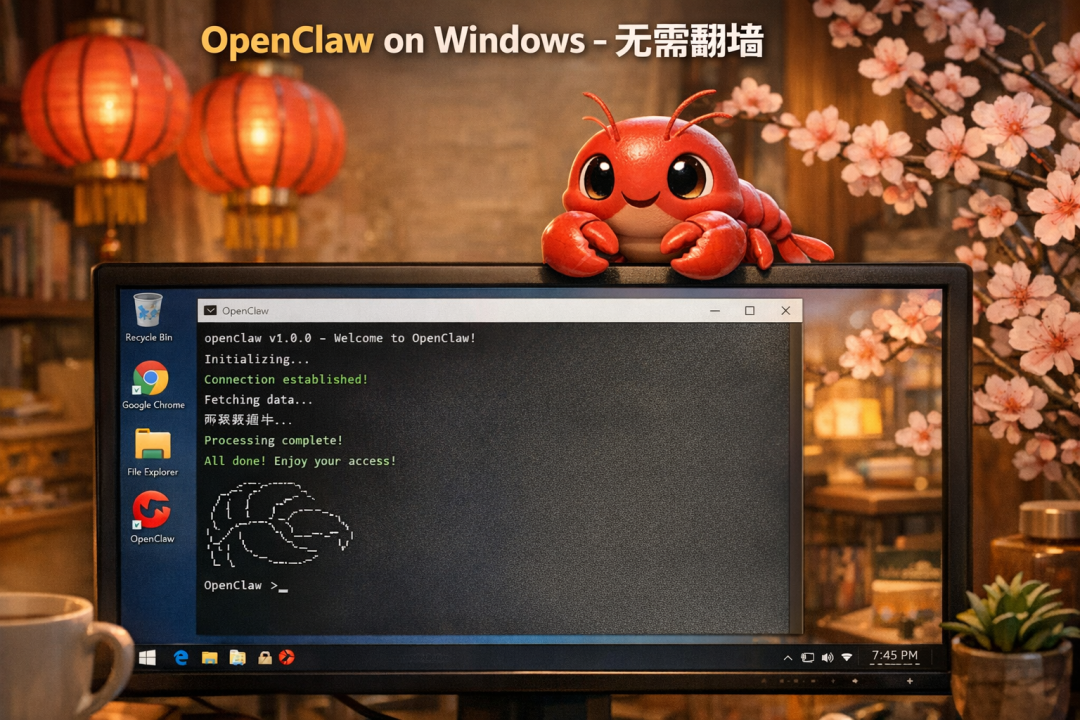Image resolution: width=1080 pixels, height=720 pixels.
Task: Close the OpenClaw terminal window
Action: (785, 311)
